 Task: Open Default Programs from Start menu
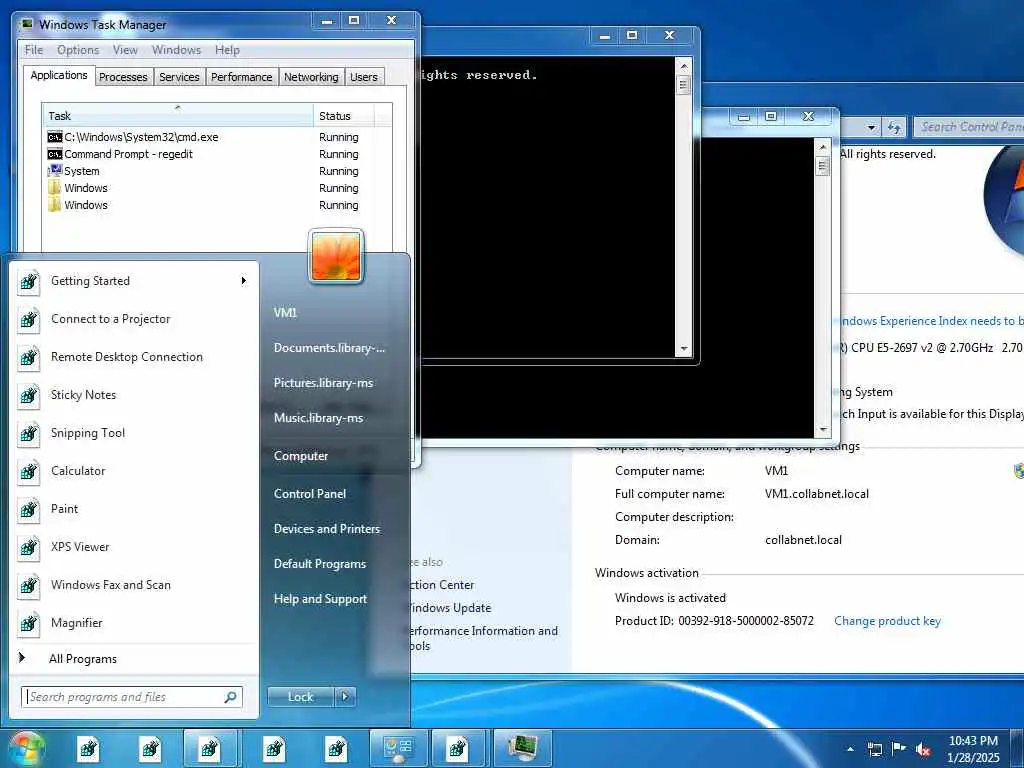pyautogui.click(x=319, y=564)
